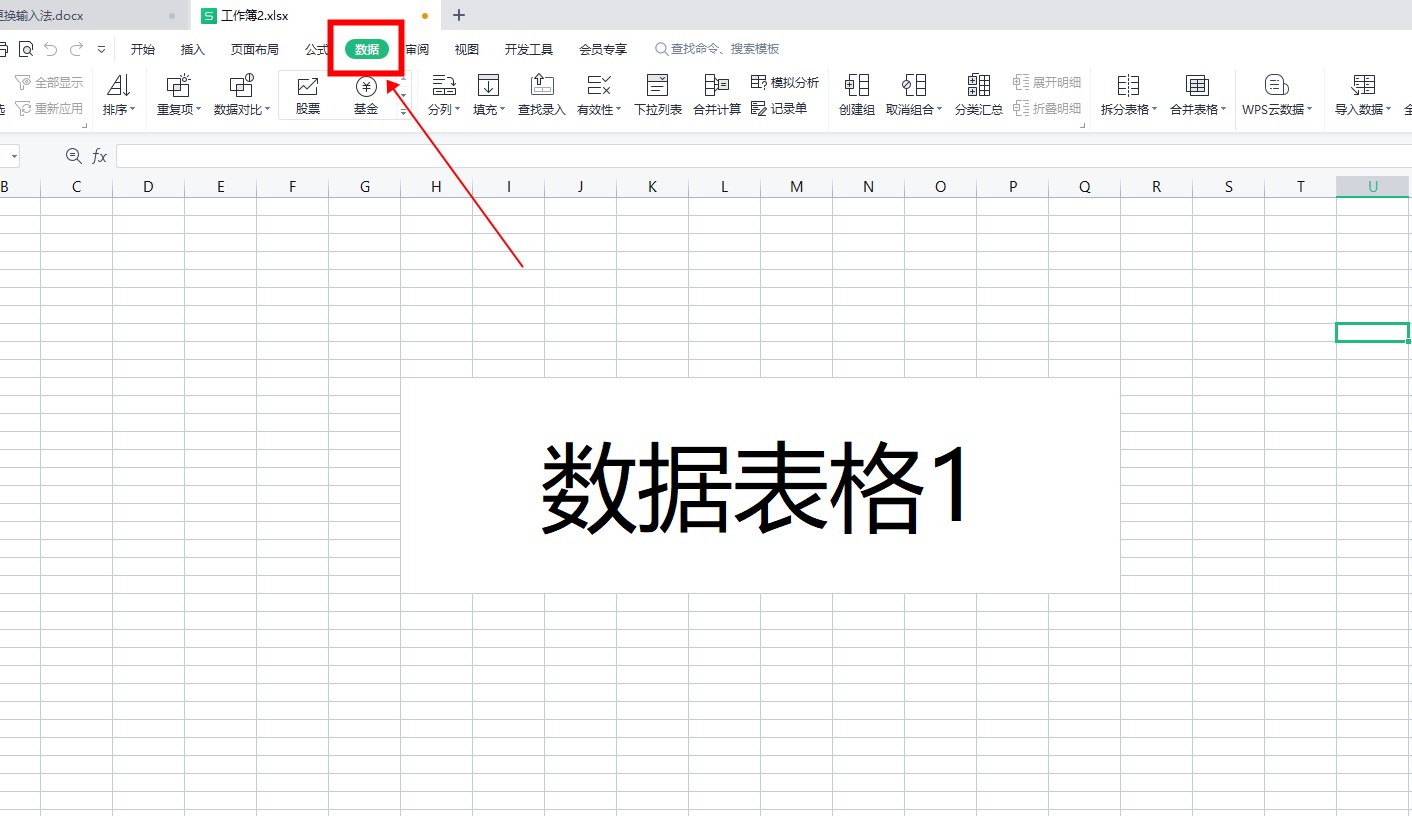Click the 模拟分析 what-if analysis button
The width and height of the screenshot is (1412, 816).
785,83
